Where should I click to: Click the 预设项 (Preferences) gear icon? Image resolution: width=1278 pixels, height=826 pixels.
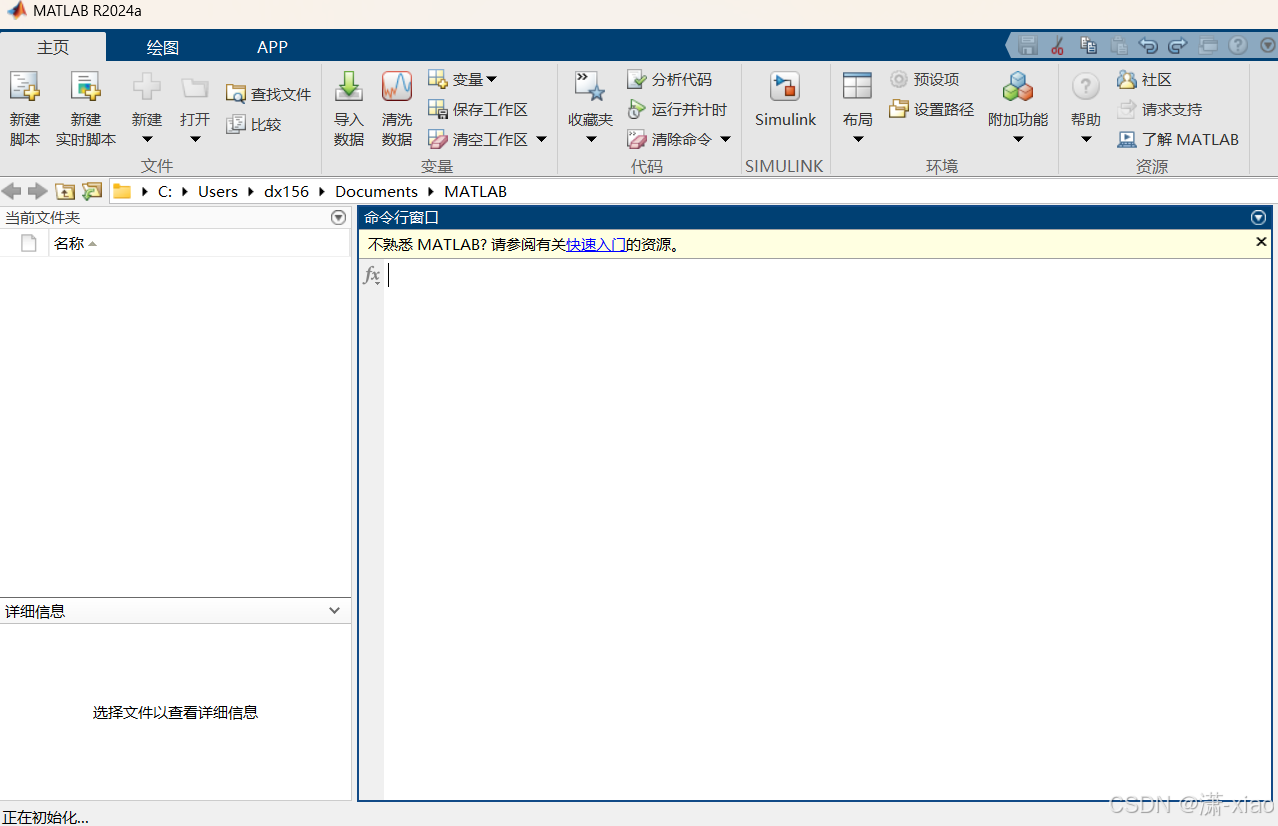click(898, 79)
